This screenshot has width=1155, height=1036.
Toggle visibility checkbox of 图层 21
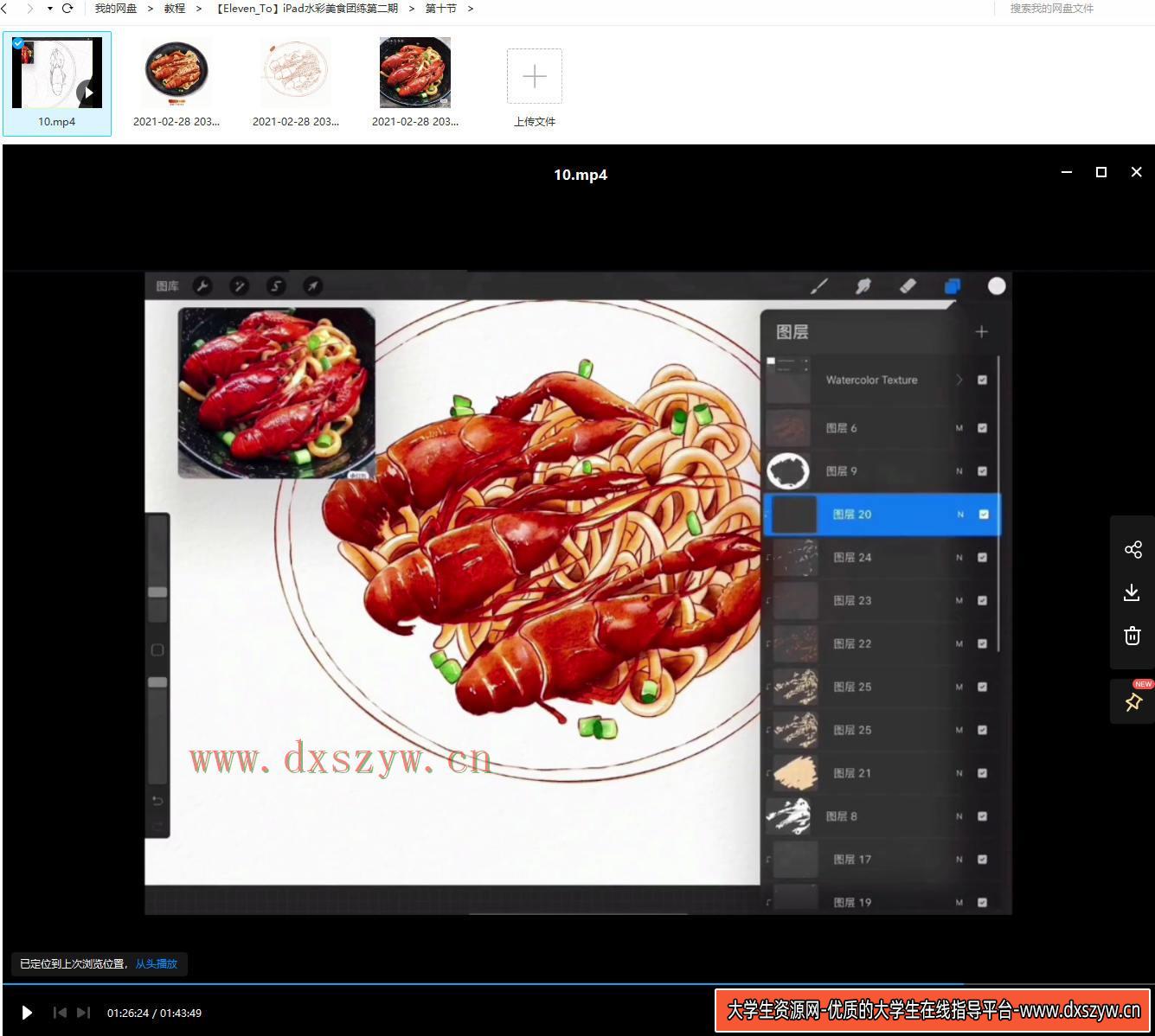pyautogui.click(x=982, y=774)
